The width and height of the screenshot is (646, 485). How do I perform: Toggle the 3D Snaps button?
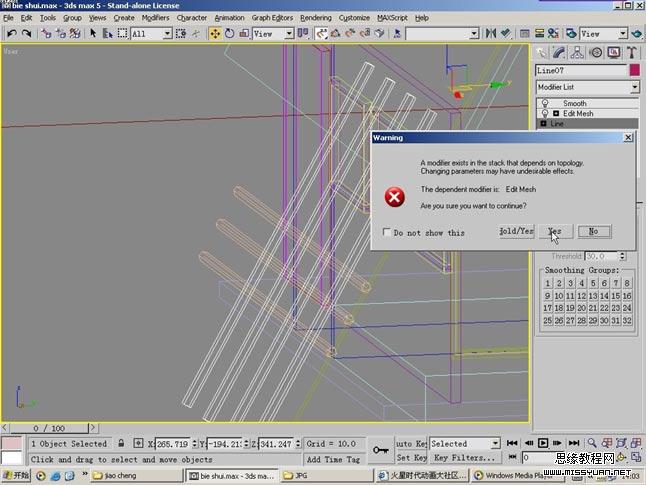pyautogui.click(x=321, y=33)
